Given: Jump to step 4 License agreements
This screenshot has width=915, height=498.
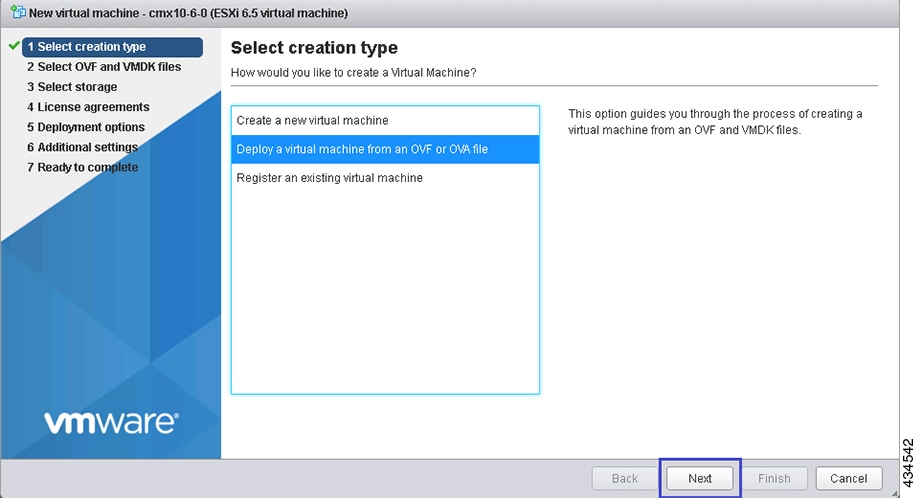Looking at the screenshot, I should pyautogui.click(x=88, y=107).
